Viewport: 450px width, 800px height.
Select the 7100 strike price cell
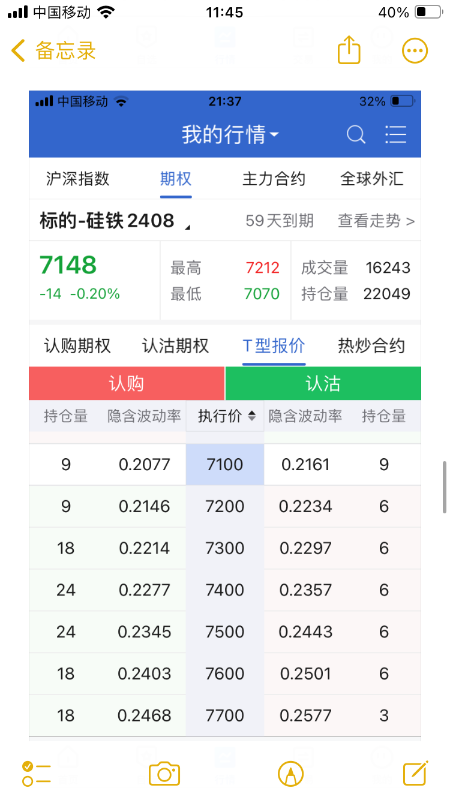(225, 464)
